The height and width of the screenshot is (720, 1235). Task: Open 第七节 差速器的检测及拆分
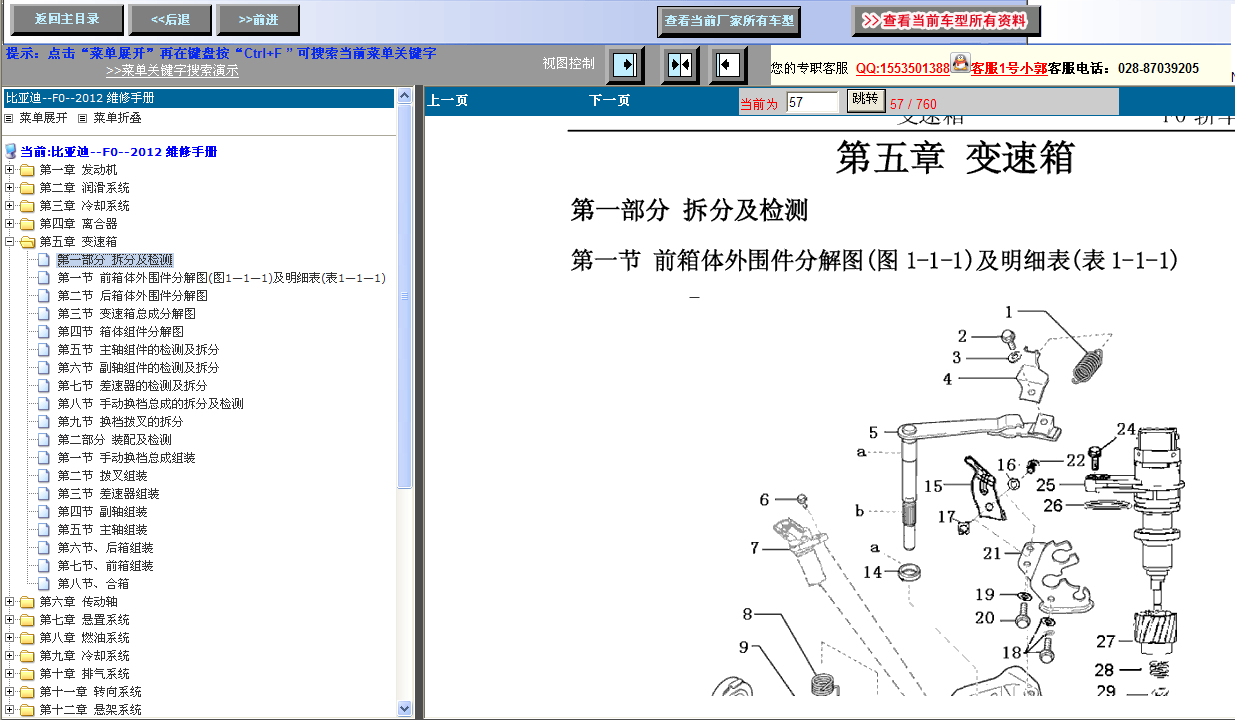tap(132, 386)
